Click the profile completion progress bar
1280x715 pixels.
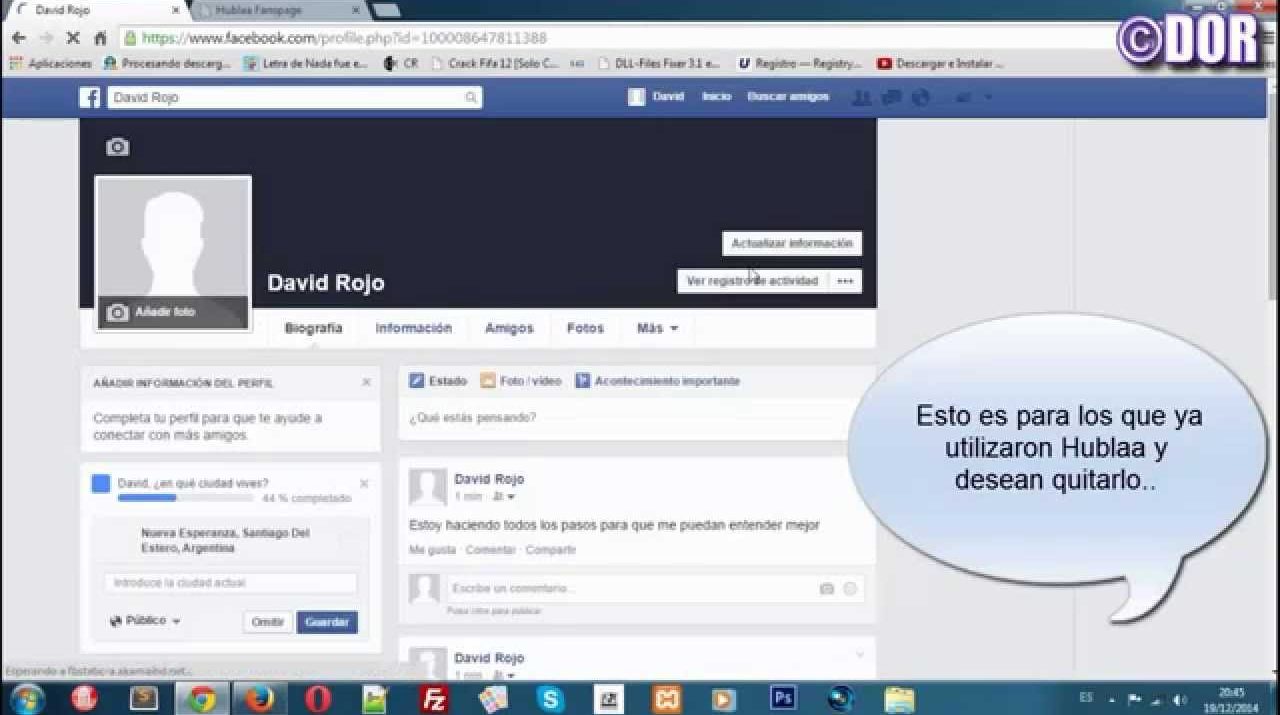pos(185,497)
